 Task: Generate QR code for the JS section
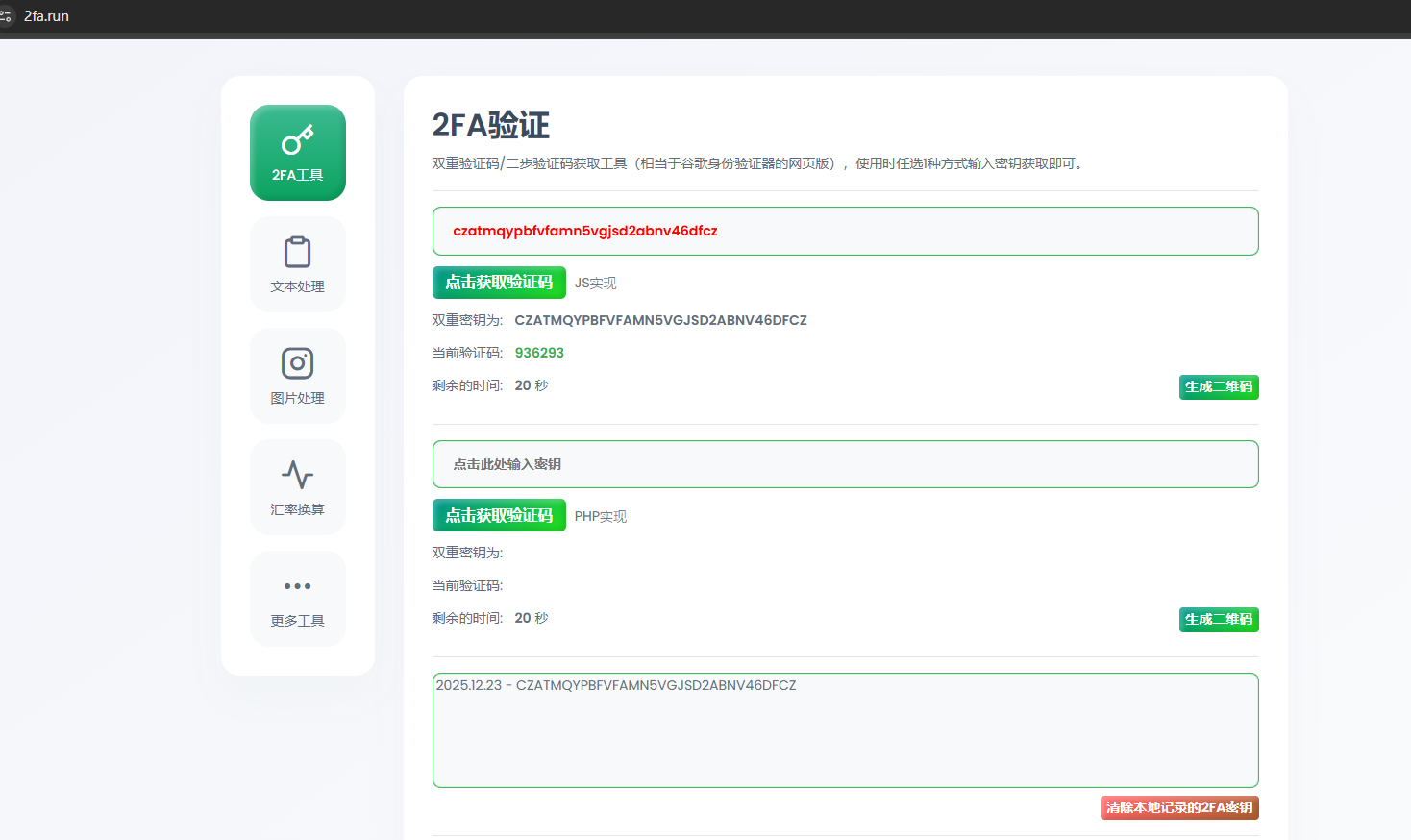[1218, 387]
